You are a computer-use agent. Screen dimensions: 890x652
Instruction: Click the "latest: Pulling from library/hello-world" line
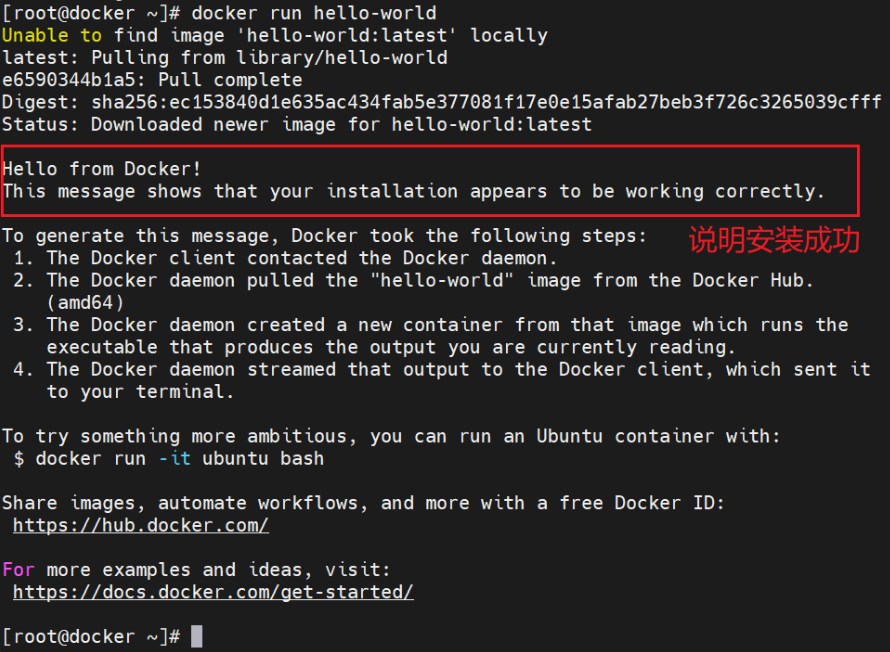[225, 58]
